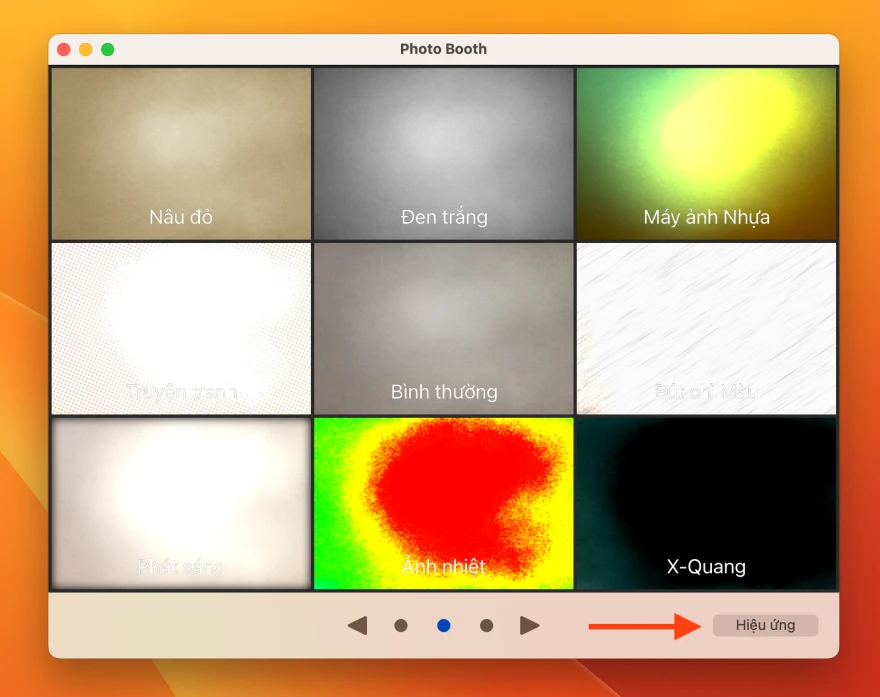Select the Máy ảnh Nhựa effect
This screenshot has width=880, height=697.
click(x=706, y=153)
